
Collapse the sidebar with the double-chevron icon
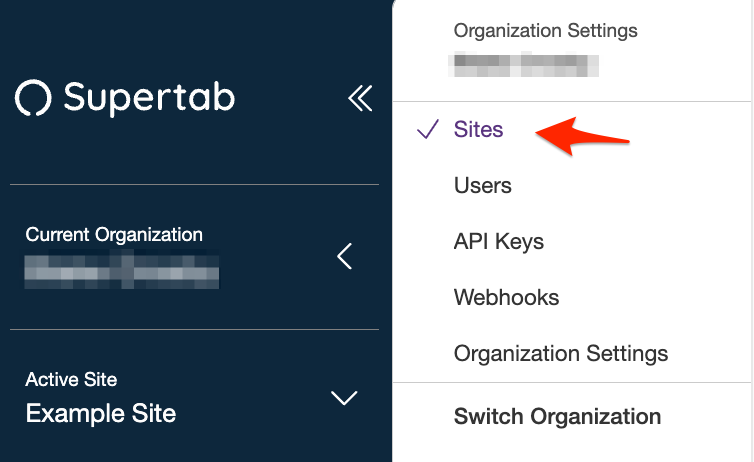tap(360, 98)
